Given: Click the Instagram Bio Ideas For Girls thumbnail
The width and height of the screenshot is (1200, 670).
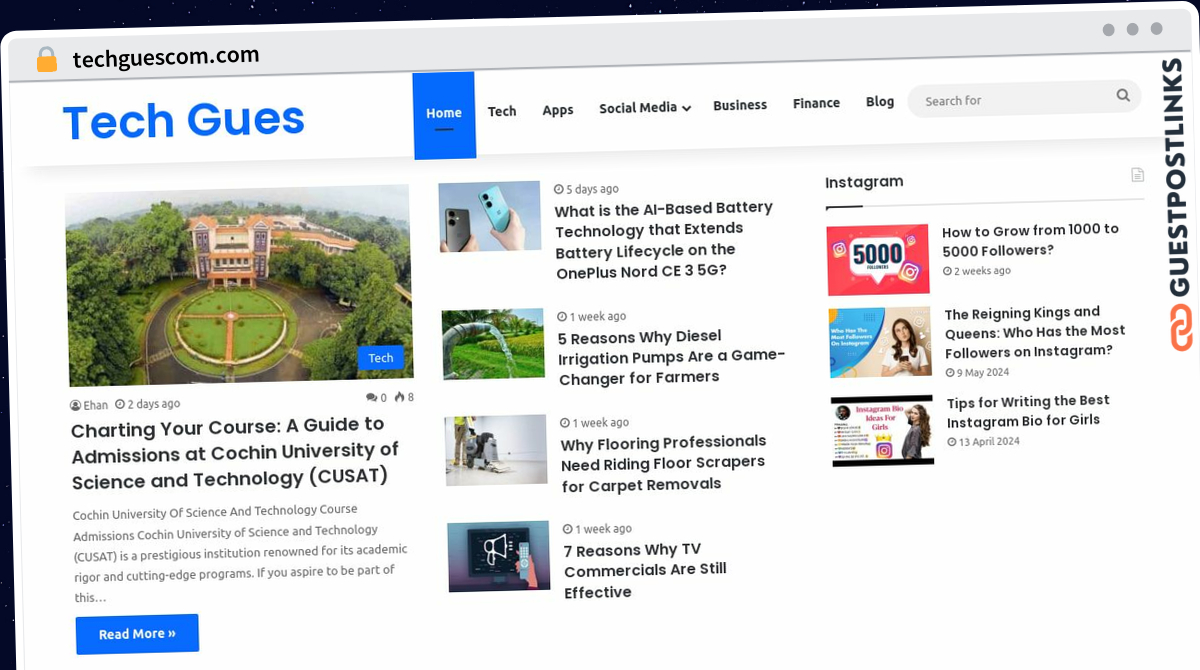Looking at the screenshot, I should coord(883,430).
